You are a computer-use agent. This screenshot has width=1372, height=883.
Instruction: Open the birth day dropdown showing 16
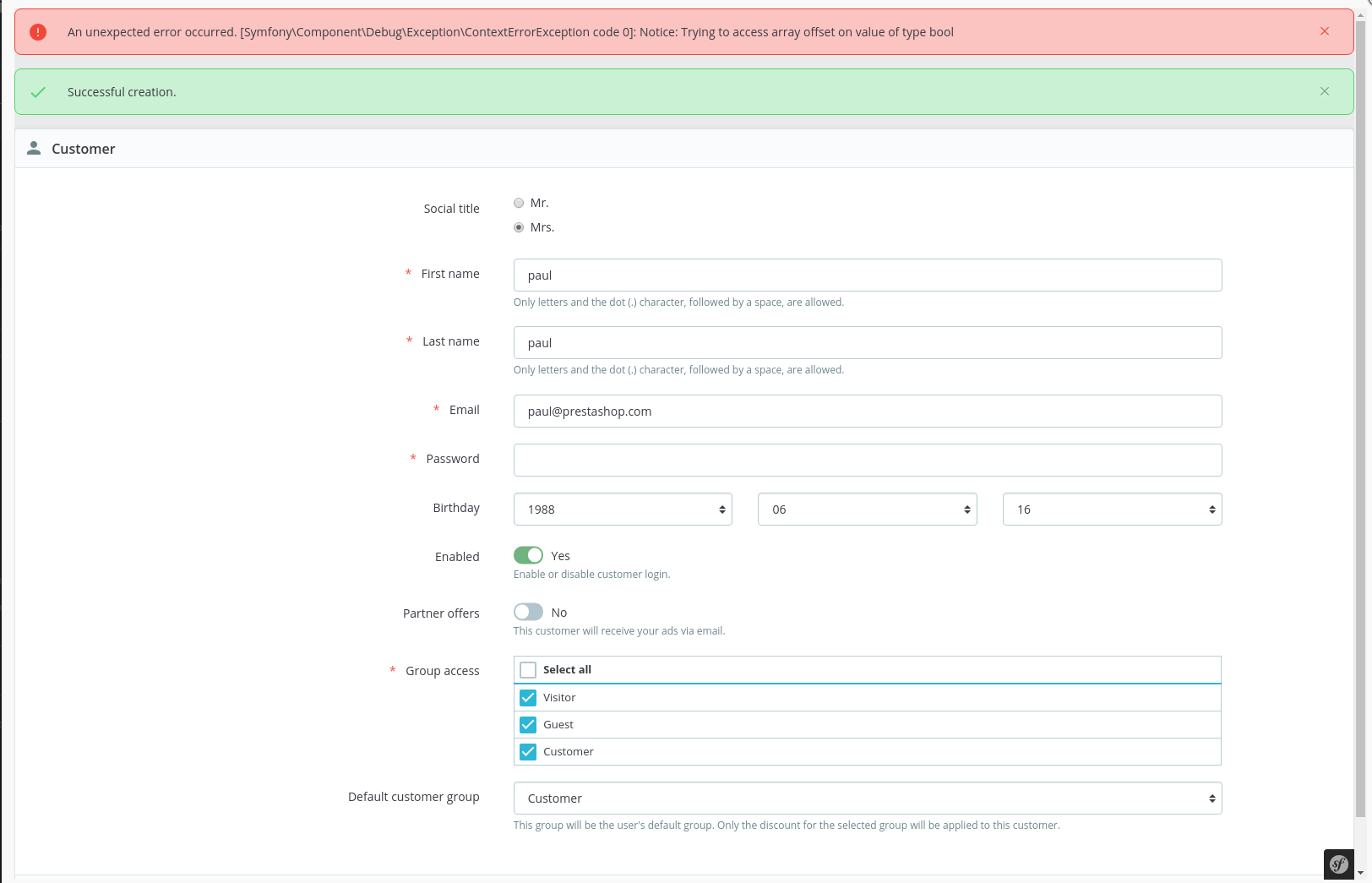[1112, 509]
